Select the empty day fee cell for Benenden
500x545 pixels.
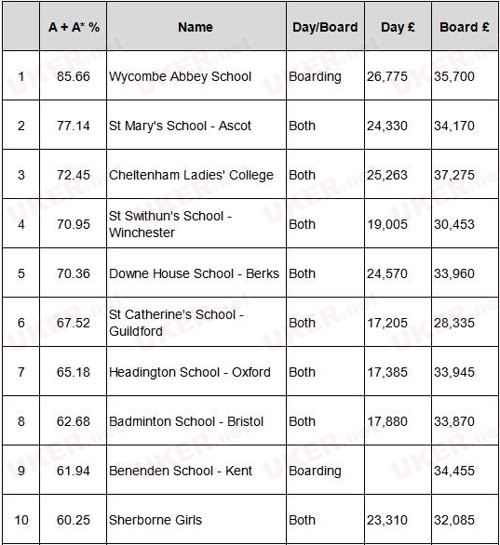(x=398, y=471)
